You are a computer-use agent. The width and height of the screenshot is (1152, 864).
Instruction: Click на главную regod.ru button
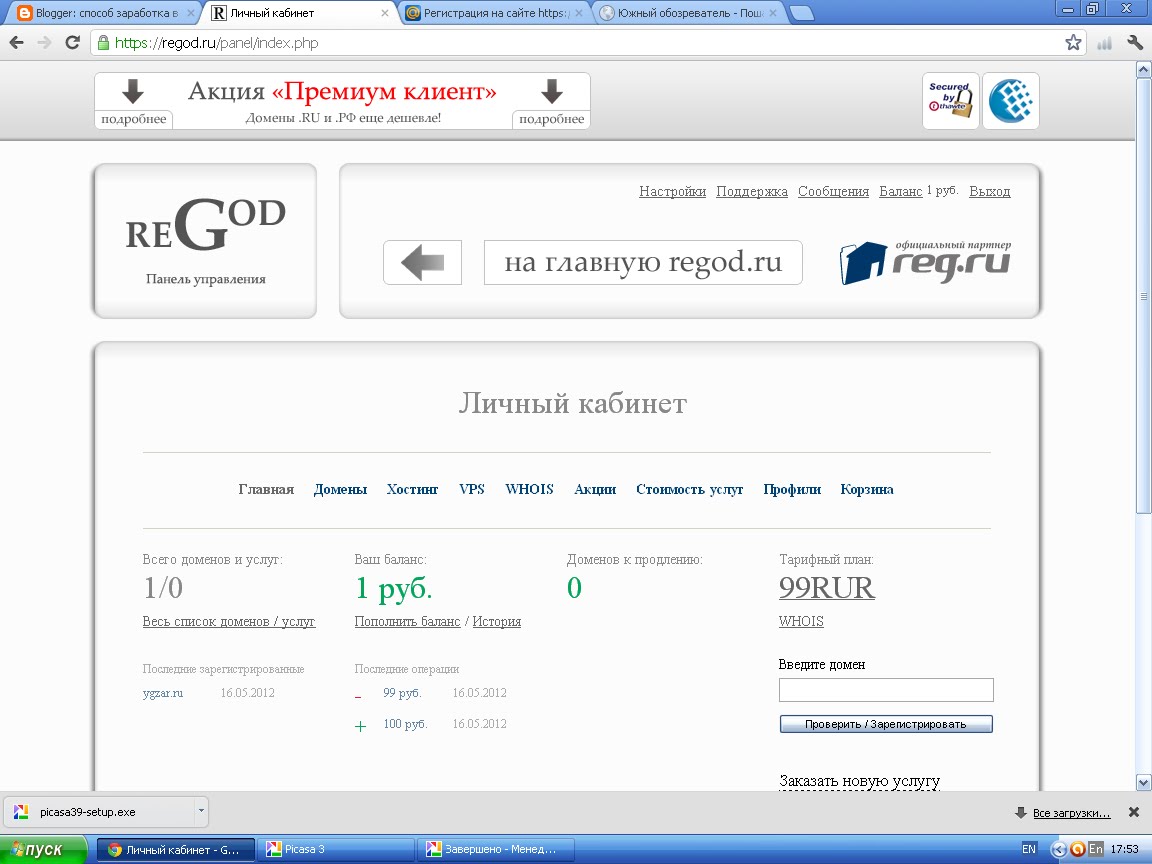[x=643, y=262]
